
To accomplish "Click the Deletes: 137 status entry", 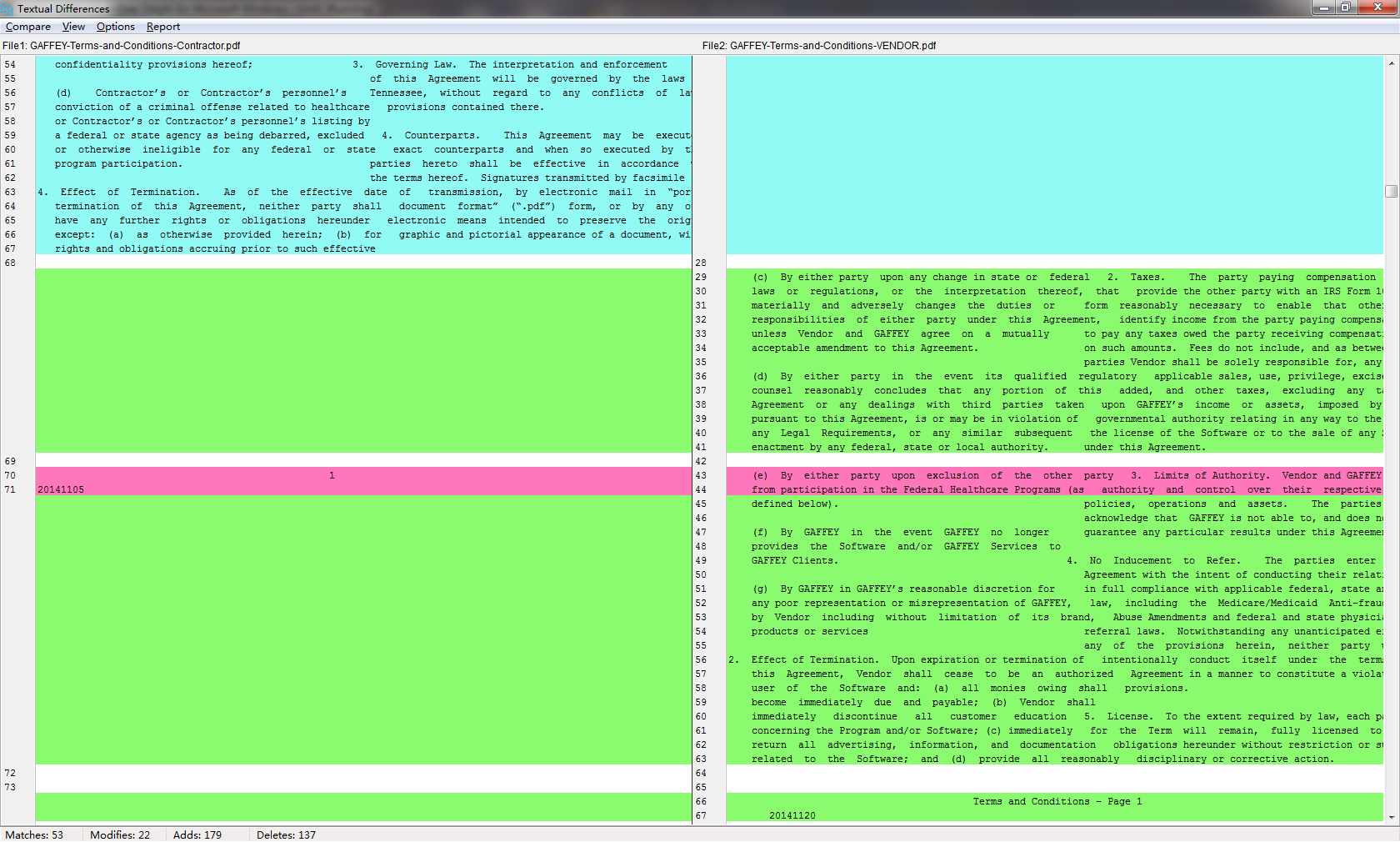I will 286,834.
